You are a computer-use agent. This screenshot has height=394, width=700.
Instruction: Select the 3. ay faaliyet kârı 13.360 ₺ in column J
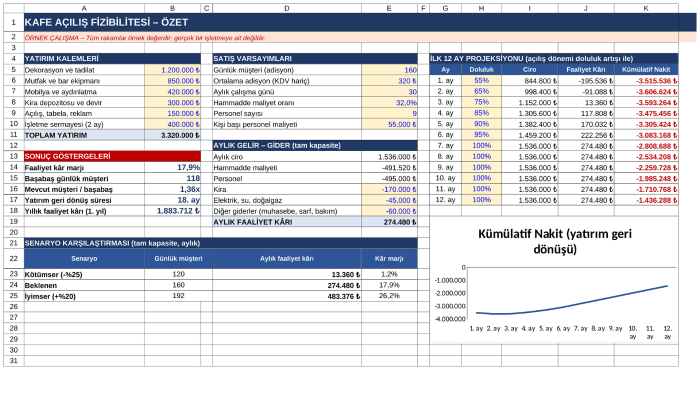click(x=586, y=102)
